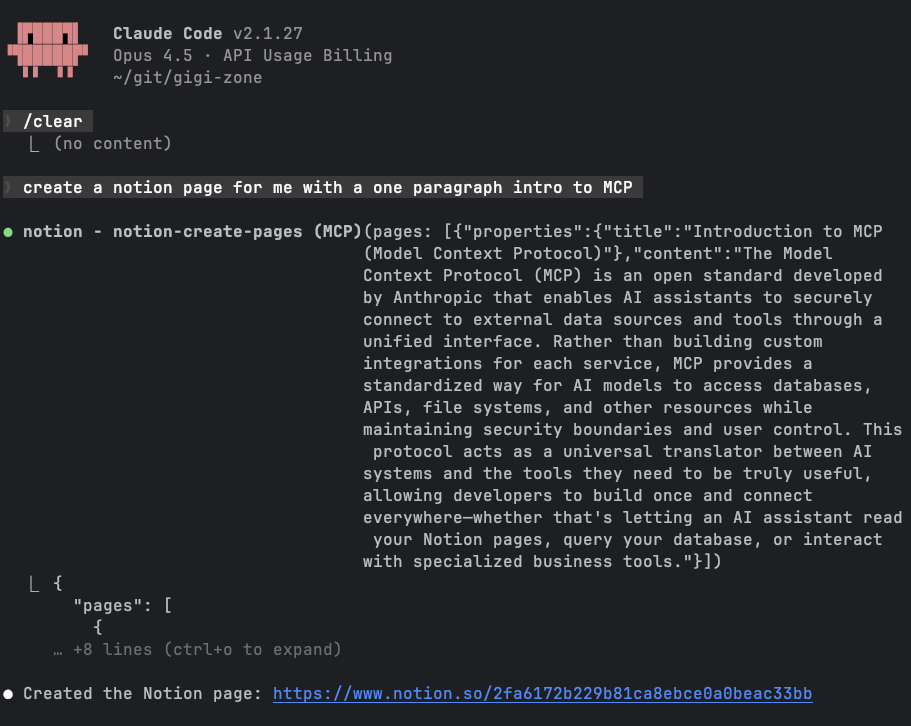
Task: Click the branch connector before "(no content)"
Action: click(34, 144)
